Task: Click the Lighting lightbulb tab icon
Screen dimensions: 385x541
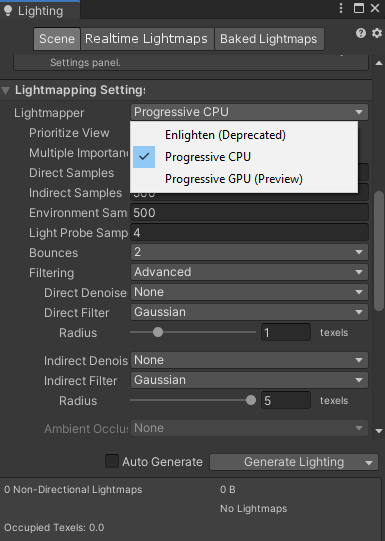Action: 8,11
